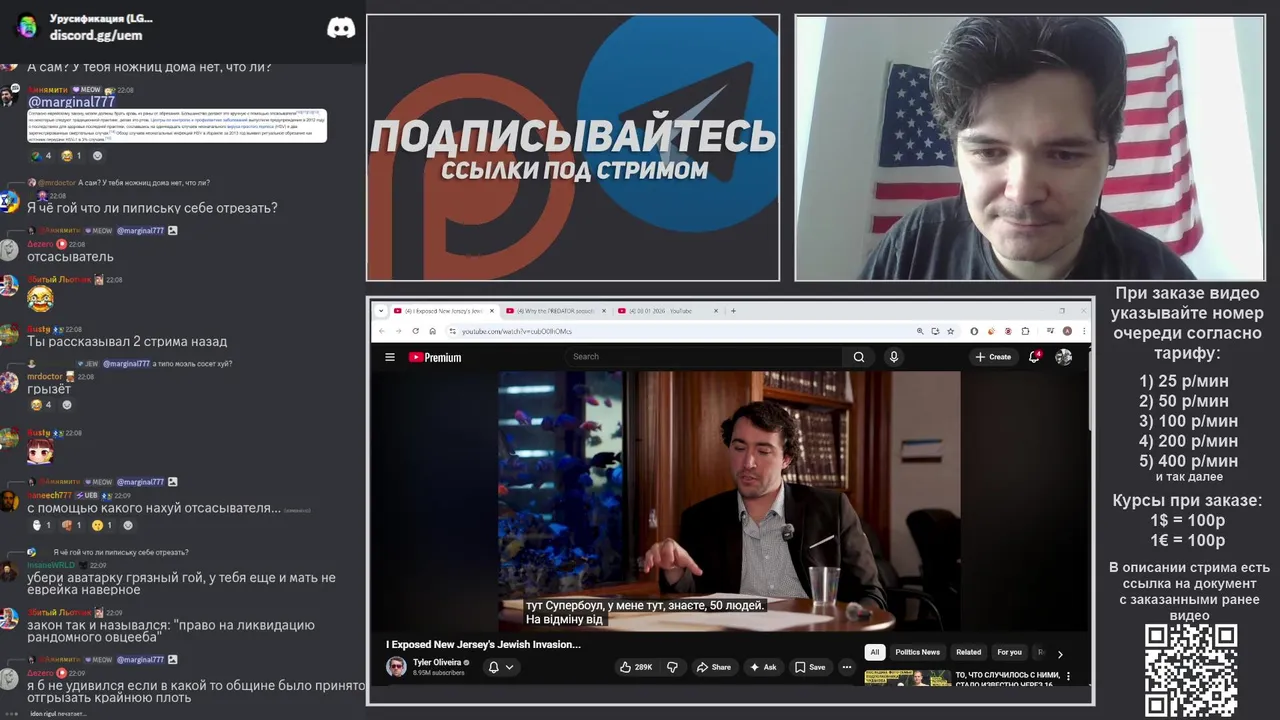Click the YouTube Premium logo
The width and height of the screenshot is (1280, 720).
(x=435, y=357)
